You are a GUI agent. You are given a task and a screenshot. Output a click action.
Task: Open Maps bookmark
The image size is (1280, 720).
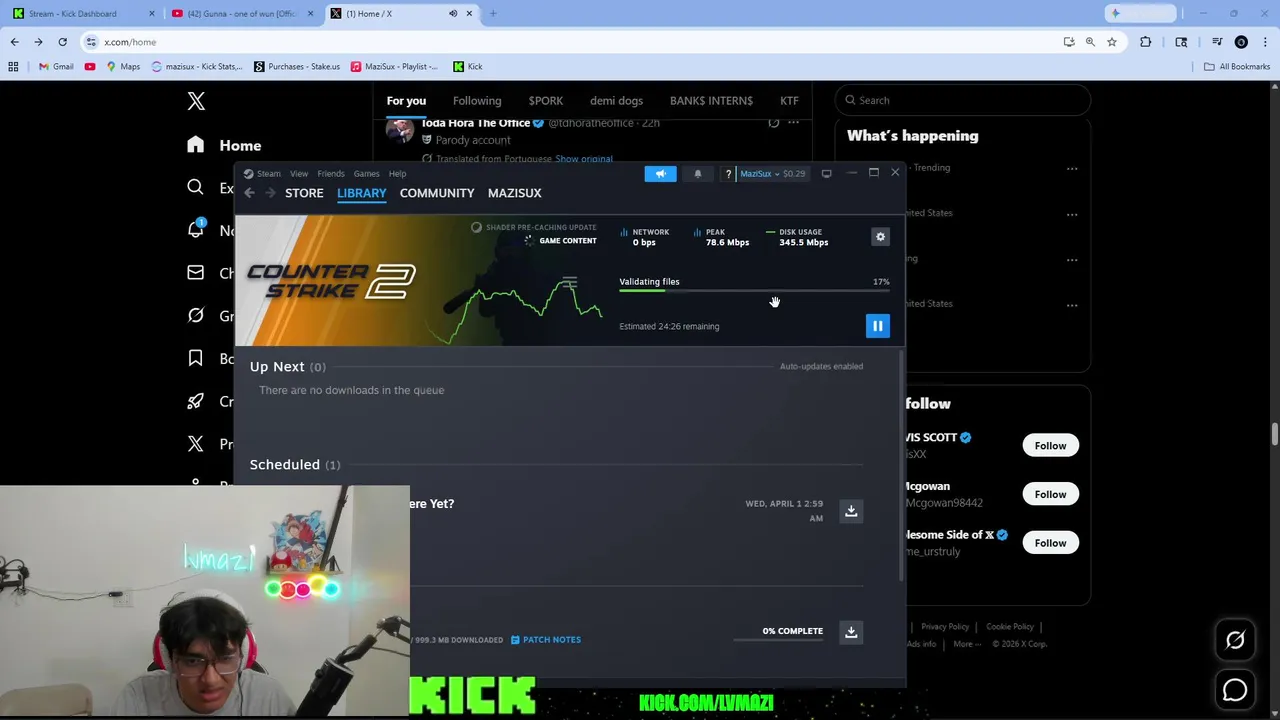[x=123, y=67]
